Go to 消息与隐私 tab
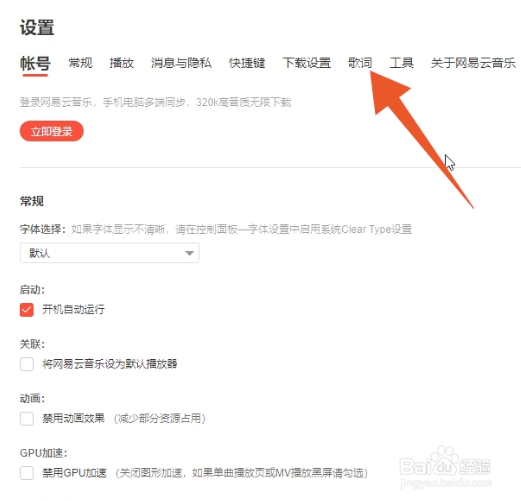Image resolution: width=521 pixels, height=501 pixels. coord(181,63)
